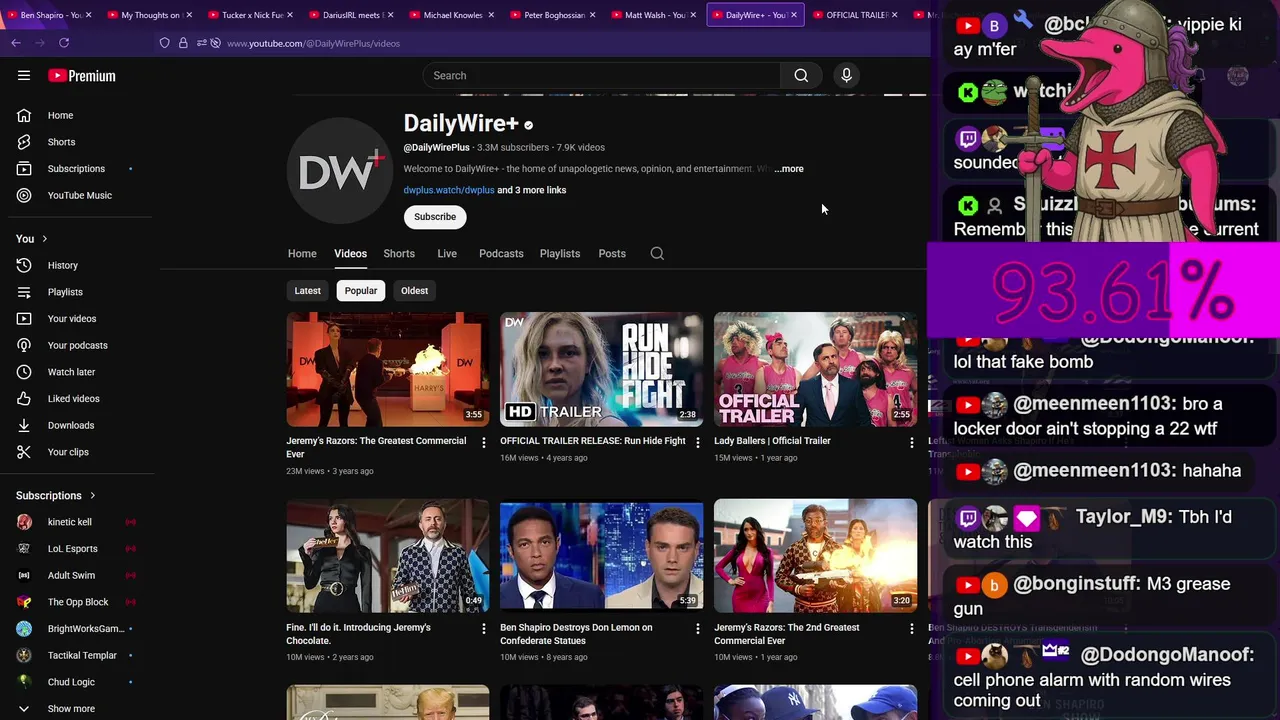
Task: Click the browser URL address field
Action: [x=313, y=44]
